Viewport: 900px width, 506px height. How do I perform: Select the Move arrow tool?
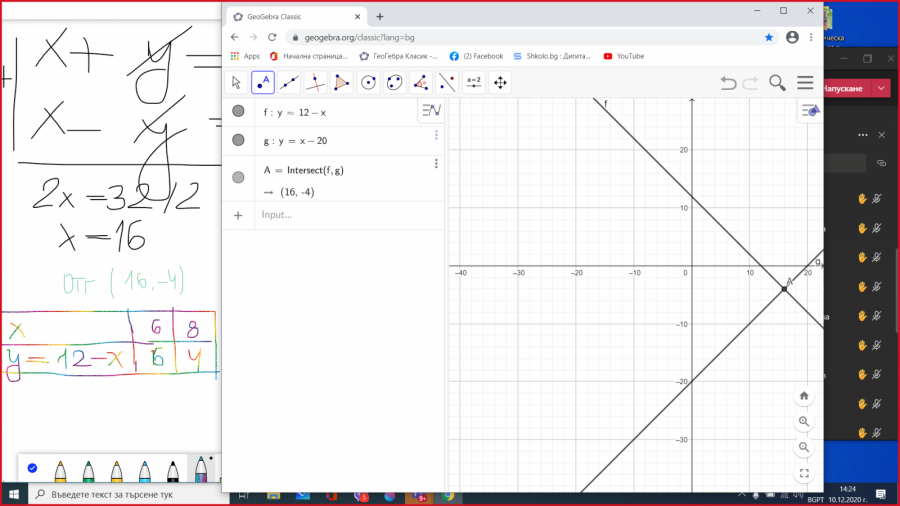(x=236, y=83)
